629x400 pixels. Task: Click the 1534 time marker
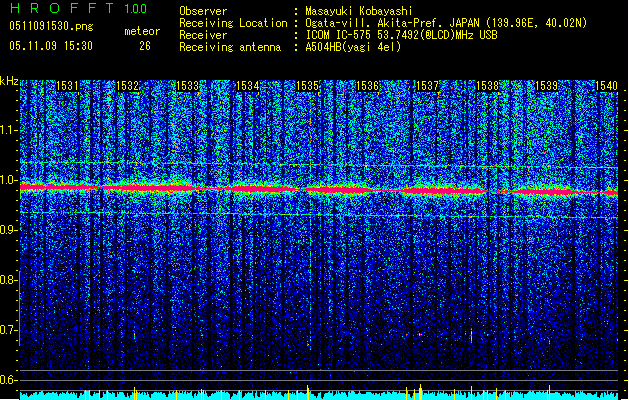(x=248, y=86)
